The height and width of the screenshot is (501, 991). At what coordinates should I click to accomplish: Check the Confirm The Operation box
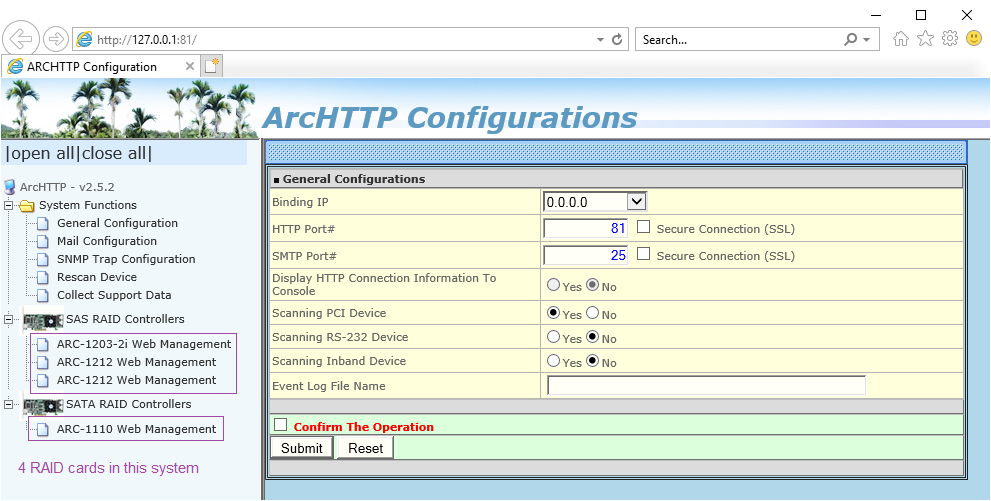point(281,425)
